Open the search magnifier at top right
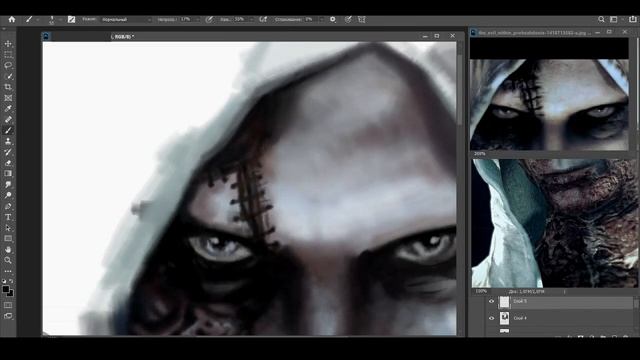This screenshot has width=640, height=360. coord(601,19)
